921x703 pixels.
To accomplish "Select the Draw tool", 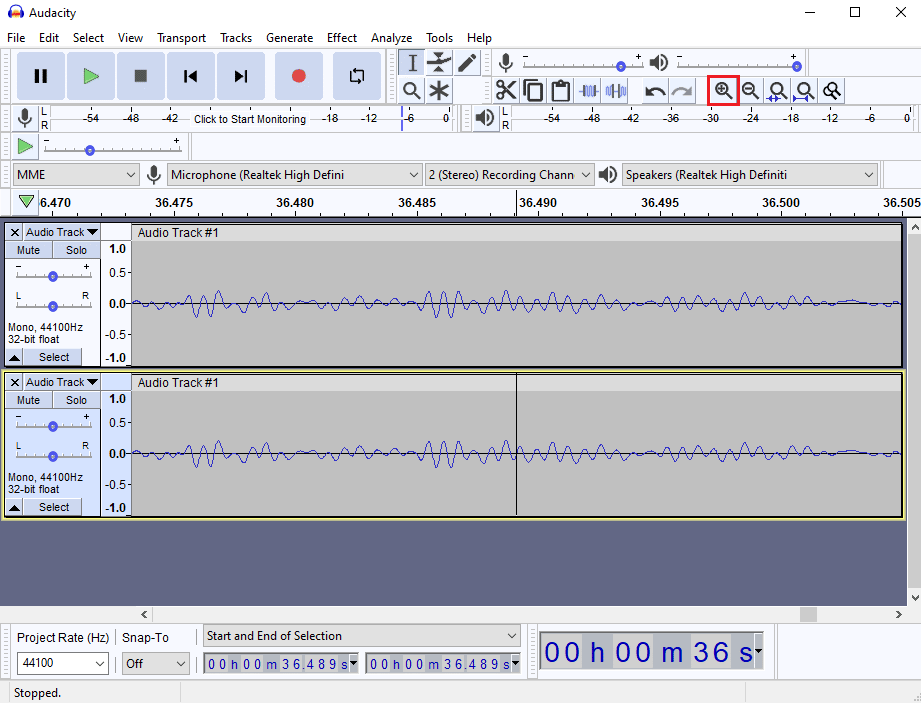I will (465, 62).
